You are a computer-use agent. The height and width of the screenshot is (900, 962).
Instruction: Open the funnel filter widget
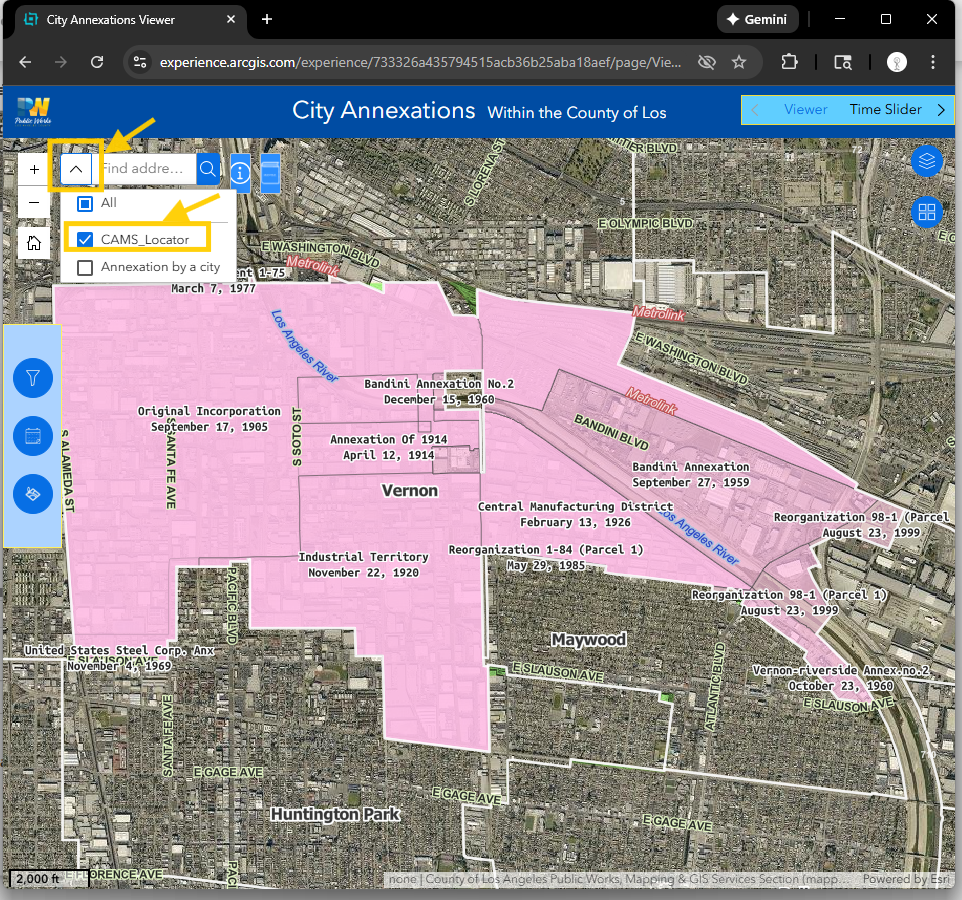pos(33,378)
